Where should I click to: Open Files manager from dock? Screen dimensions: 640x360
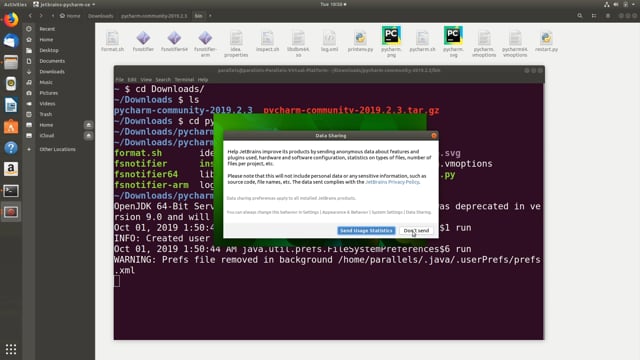tap(11, 62)
